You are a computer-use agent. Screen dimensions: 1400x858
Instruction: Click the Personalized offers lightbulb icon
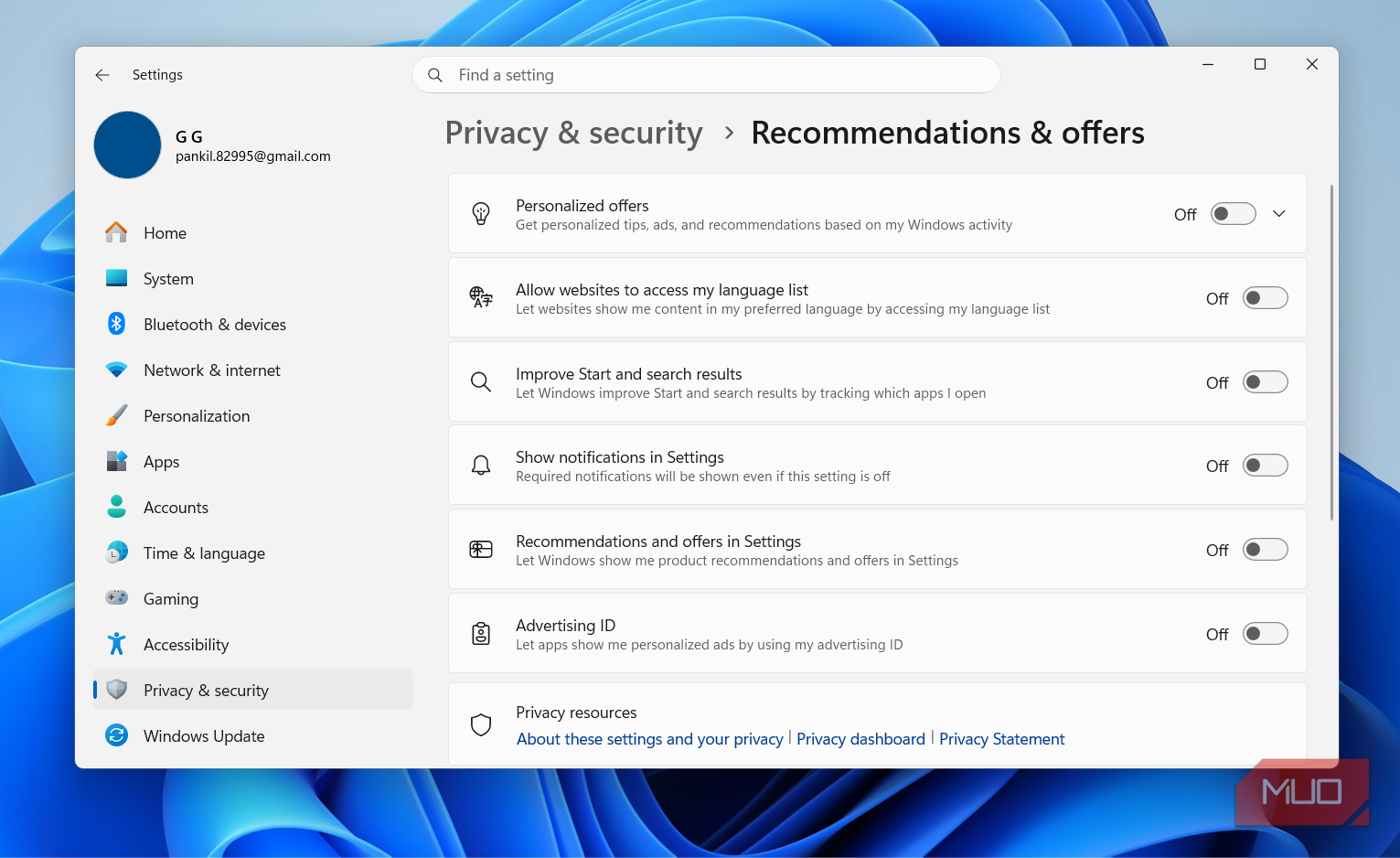481,214
